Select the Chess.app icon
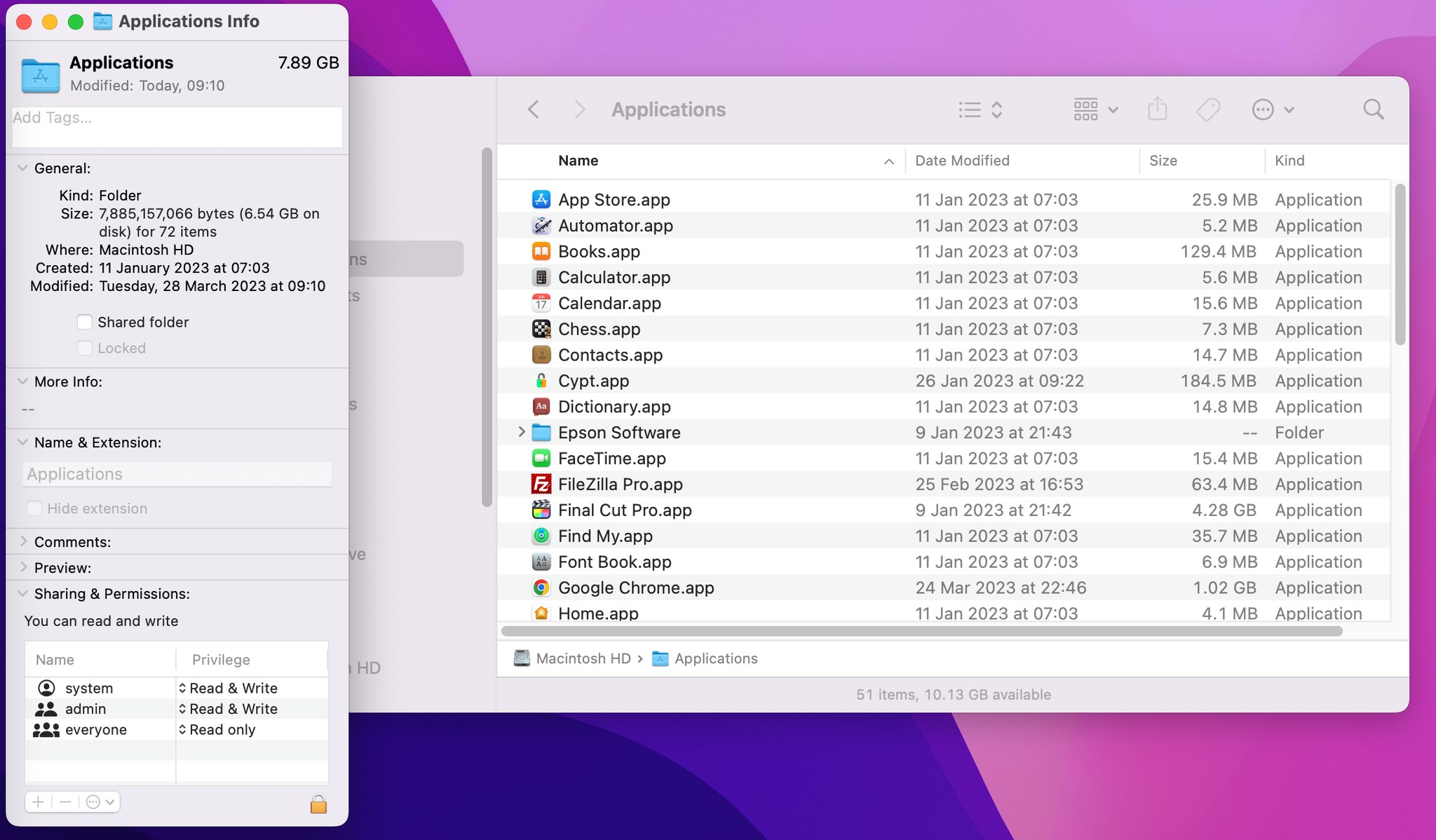The height and width of the screenshot is (840, 1436). coord(541,329)
